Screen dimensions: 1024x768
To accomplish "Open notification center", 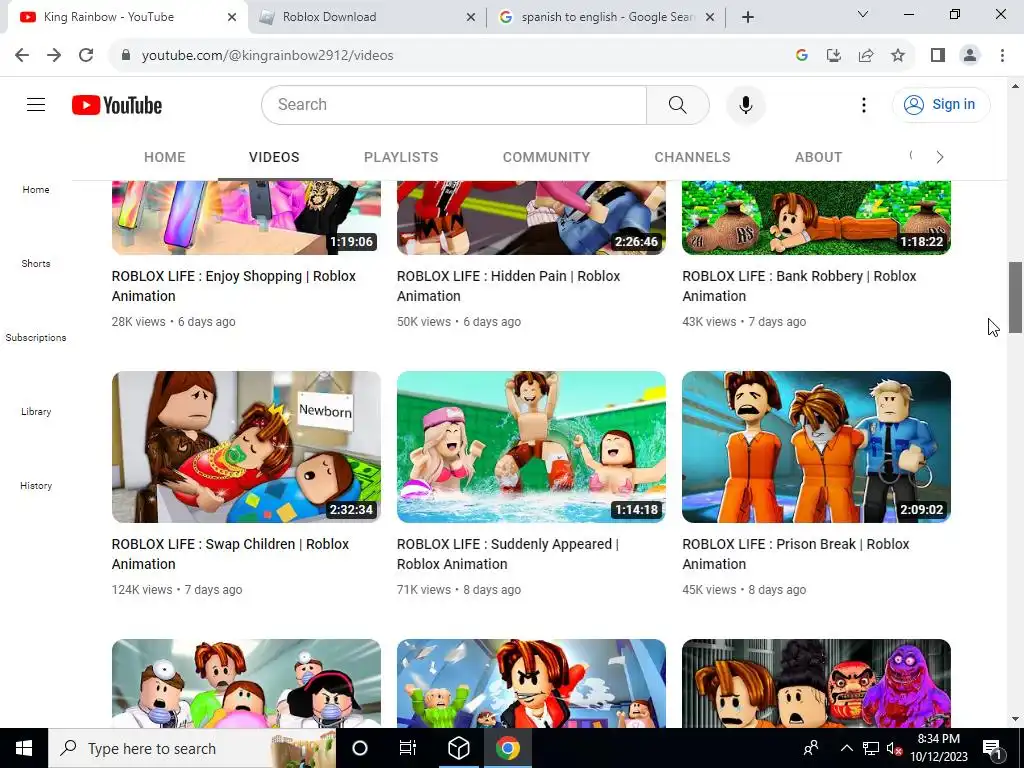I will pyautogui.click(x=991, y=748).
